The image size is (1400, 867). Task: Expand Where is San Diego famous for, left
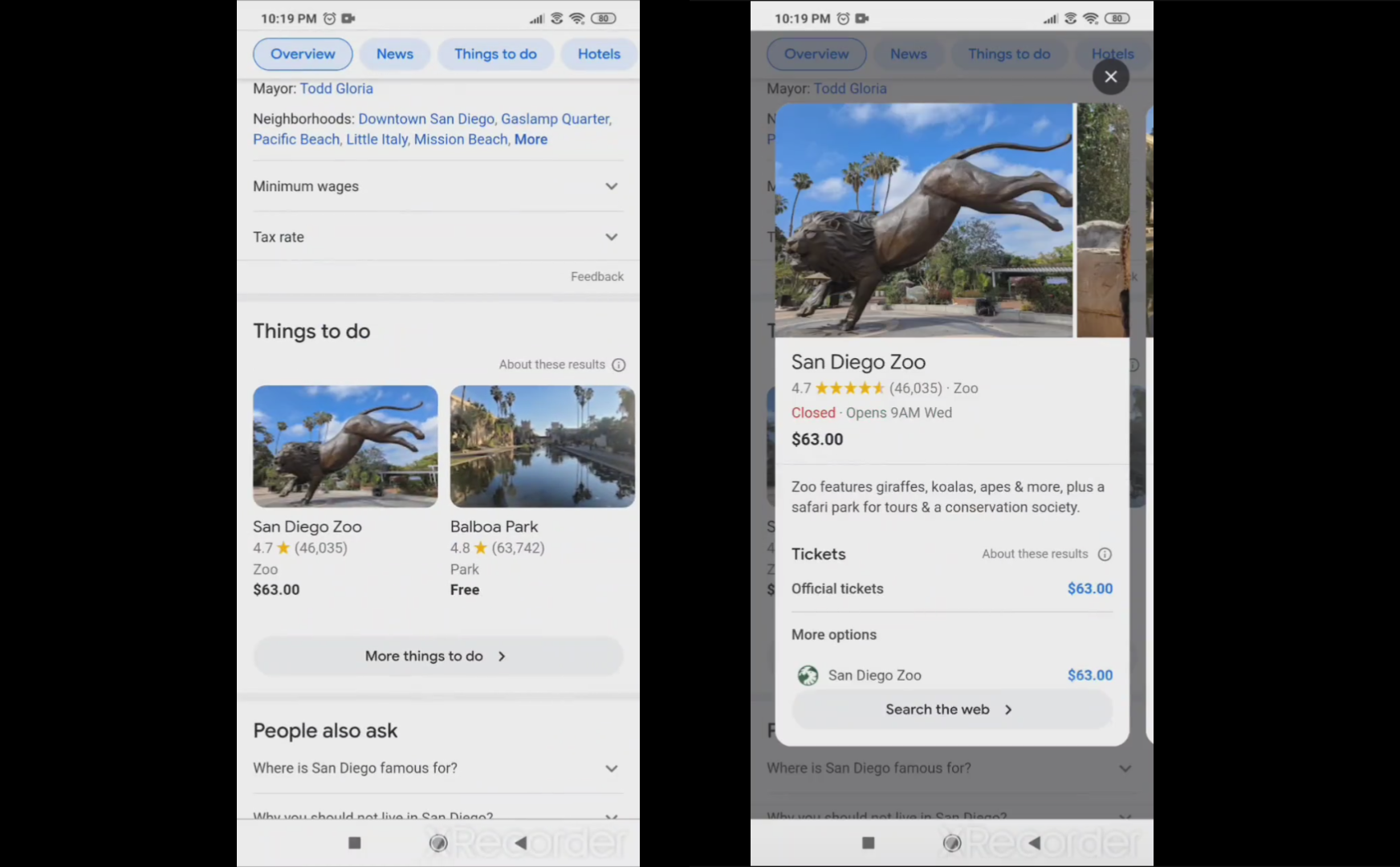point(438,768)
